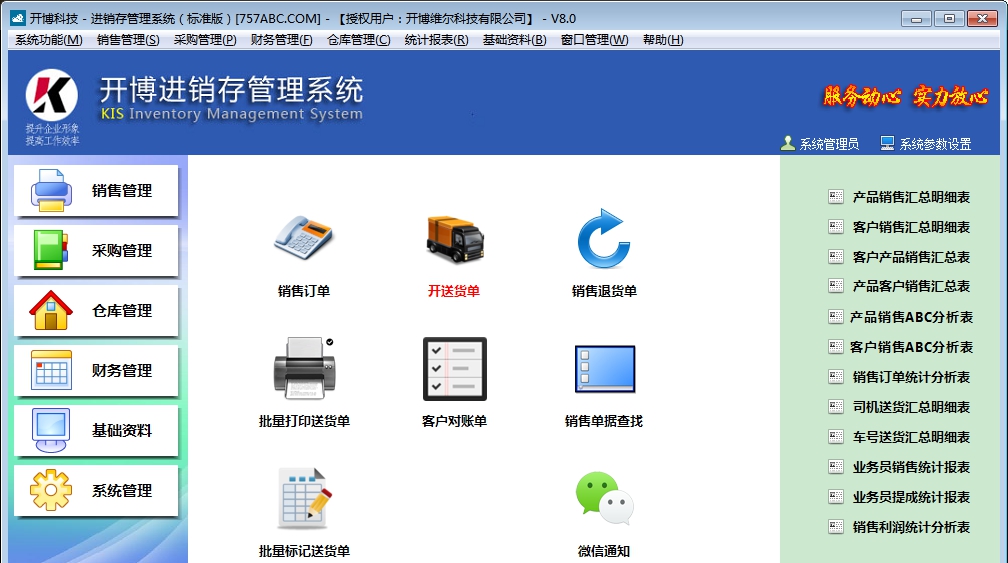Open the 产品客户销售汇总表 report link
Viewport: 1008px width, 563px height.
(911, 286)
